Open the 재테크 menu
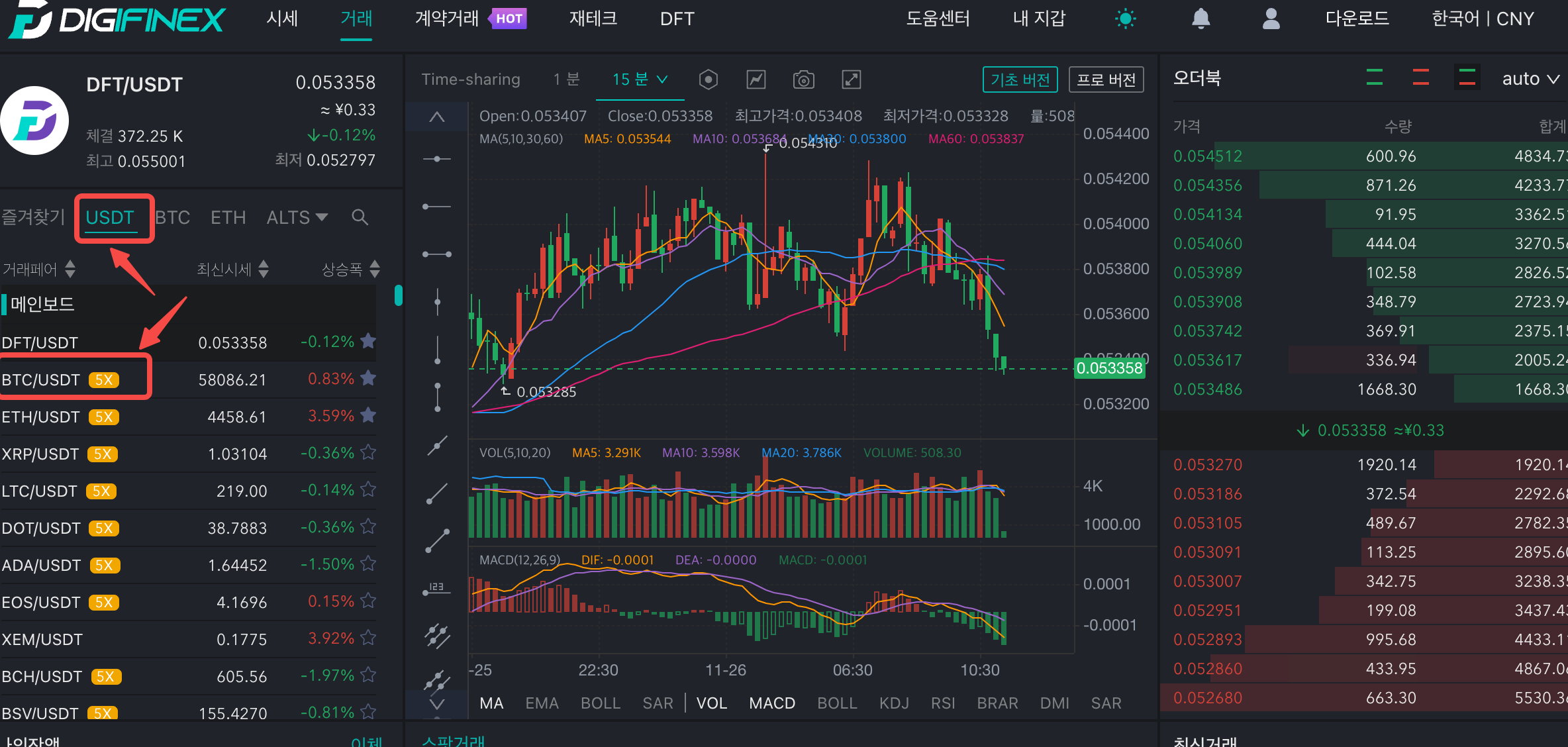Viewport: 1568px width, 747px height. tap(593, 19)
